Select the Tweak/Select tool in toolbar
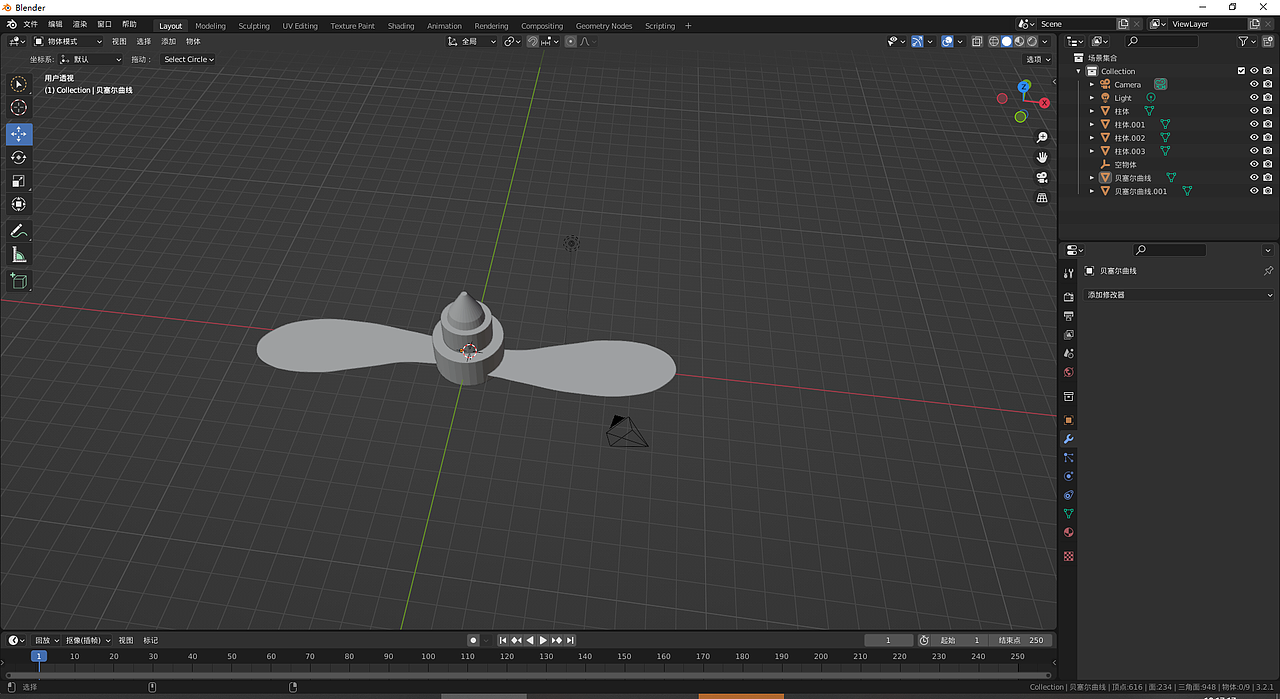 tap(19, 85)
